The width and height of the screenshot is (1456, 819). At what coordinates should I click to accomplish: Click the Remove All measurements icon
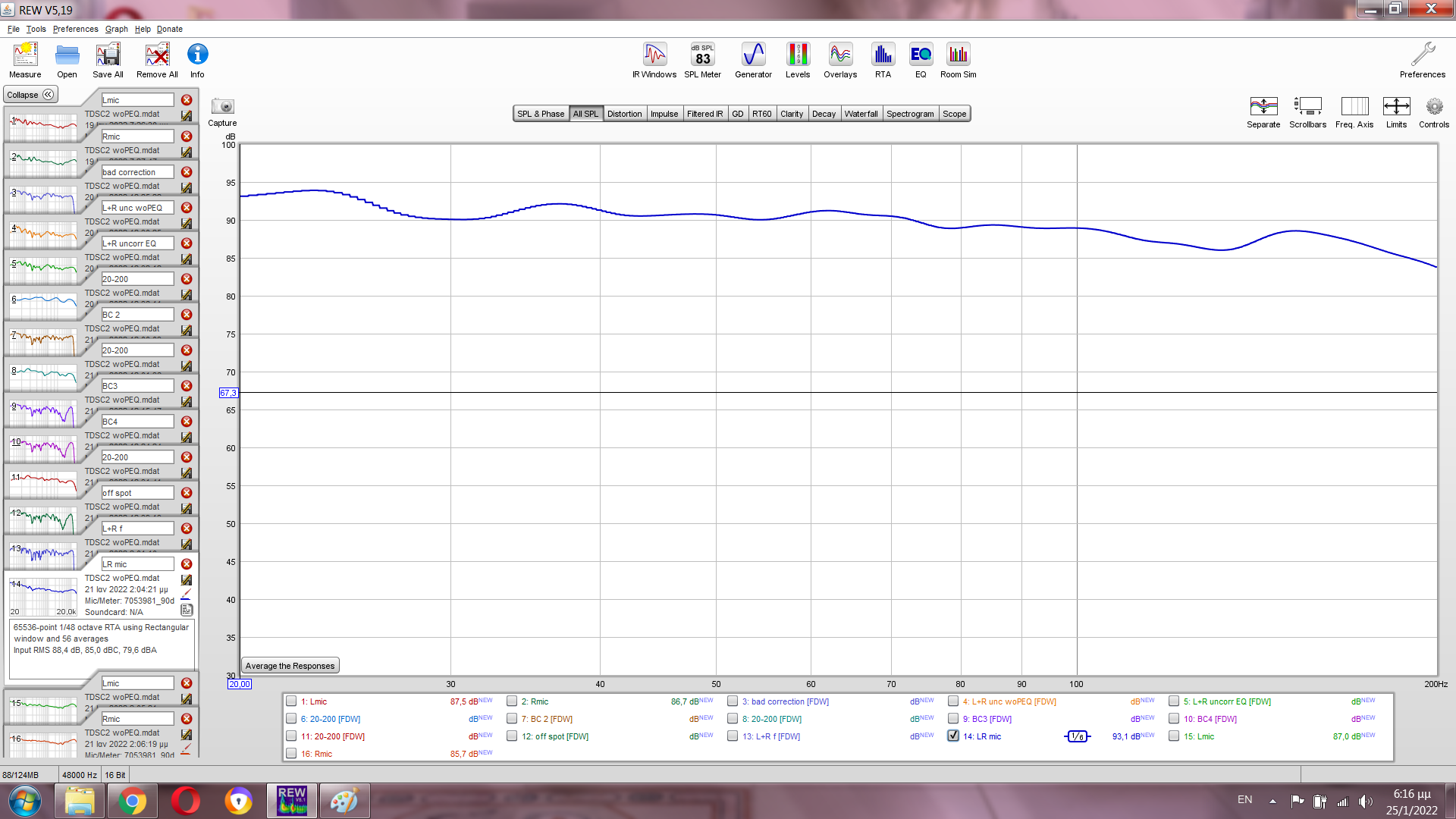pyautogui.click(x=157, y=60)
